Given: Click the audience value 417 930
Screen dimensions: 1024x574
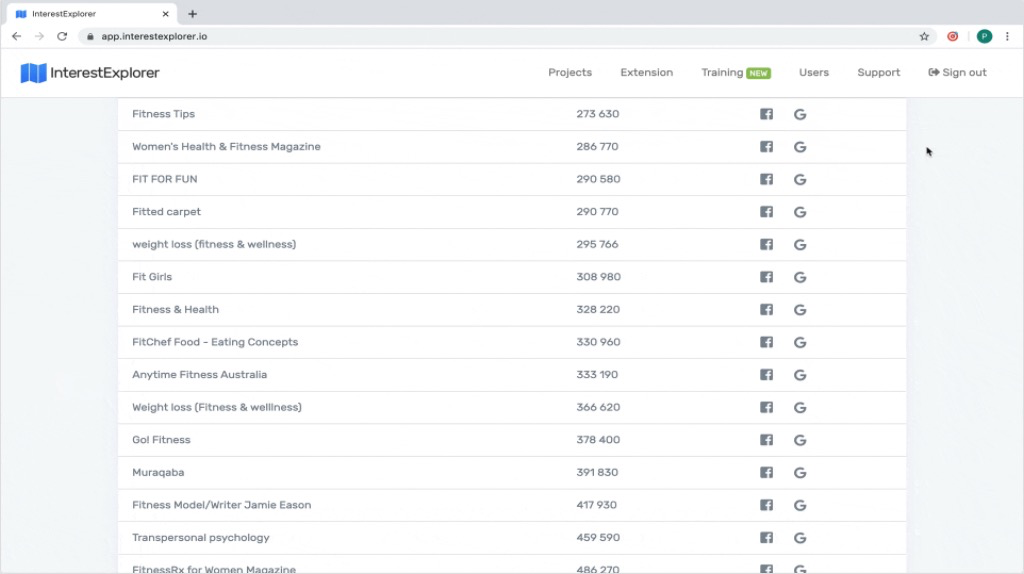Looking at the screenshot, I should coord(596,505).
